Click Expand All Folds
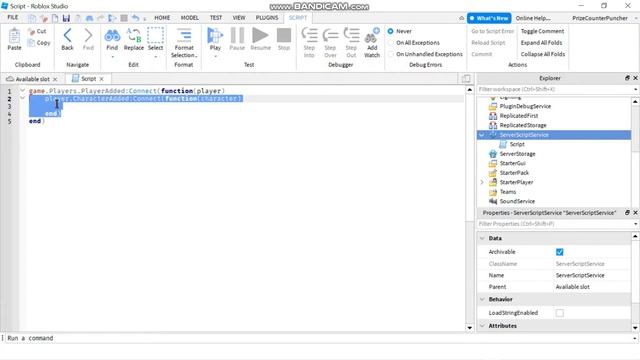The width and height of the screenshot is (640, 360). point(541,42)
